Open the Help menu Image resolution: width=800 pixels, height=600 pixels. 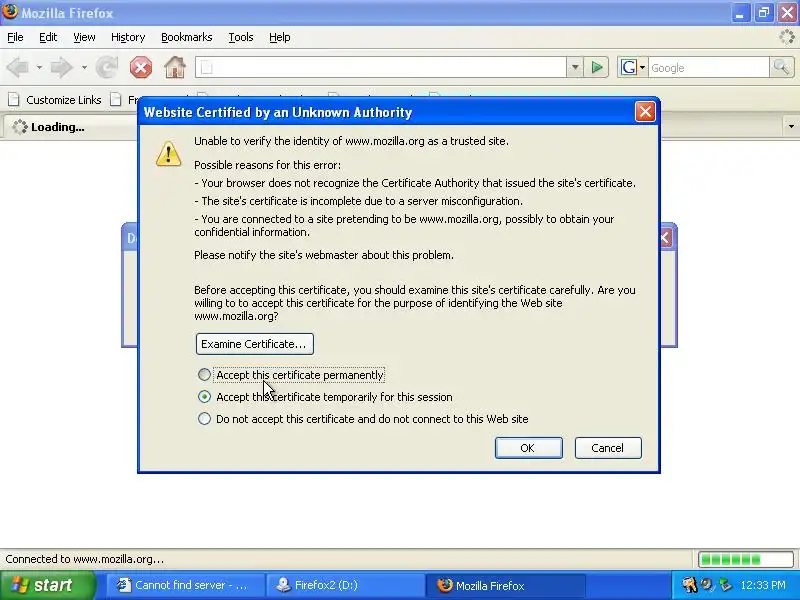point(280,37)
